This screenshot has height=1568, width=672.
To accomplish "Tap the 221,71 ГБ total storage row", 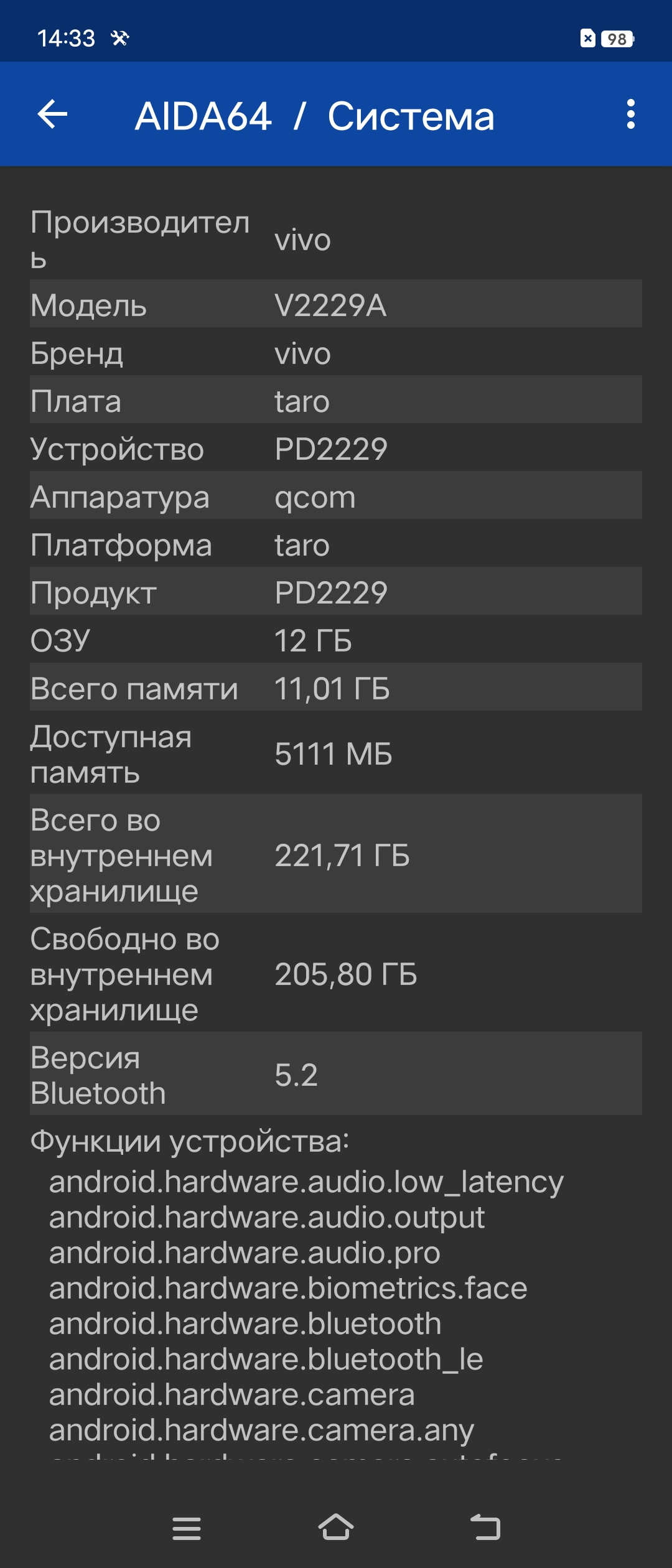I will click(x=336, y=855).
